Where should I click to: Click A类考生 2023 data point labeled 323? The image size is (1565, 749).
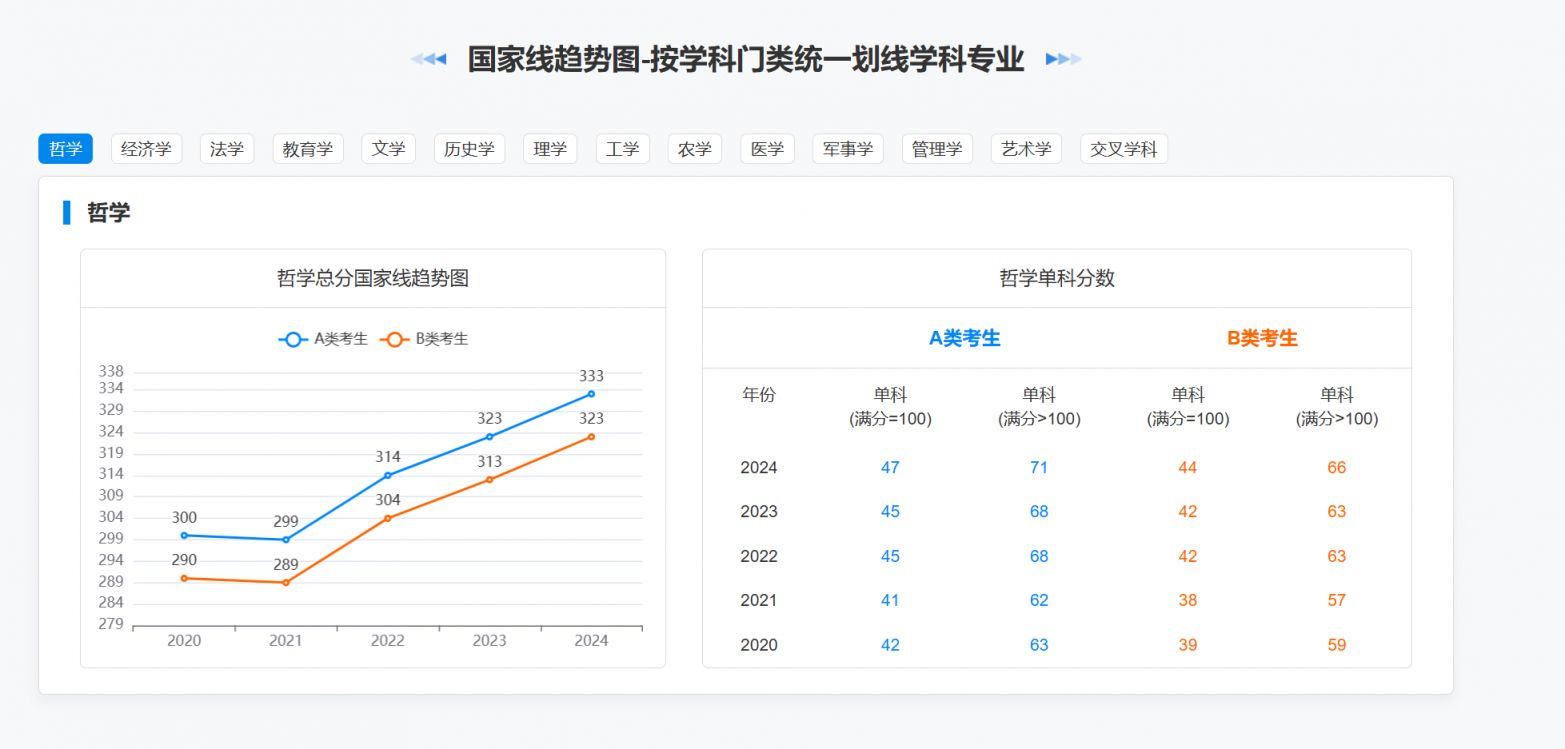tap(489, 437)
